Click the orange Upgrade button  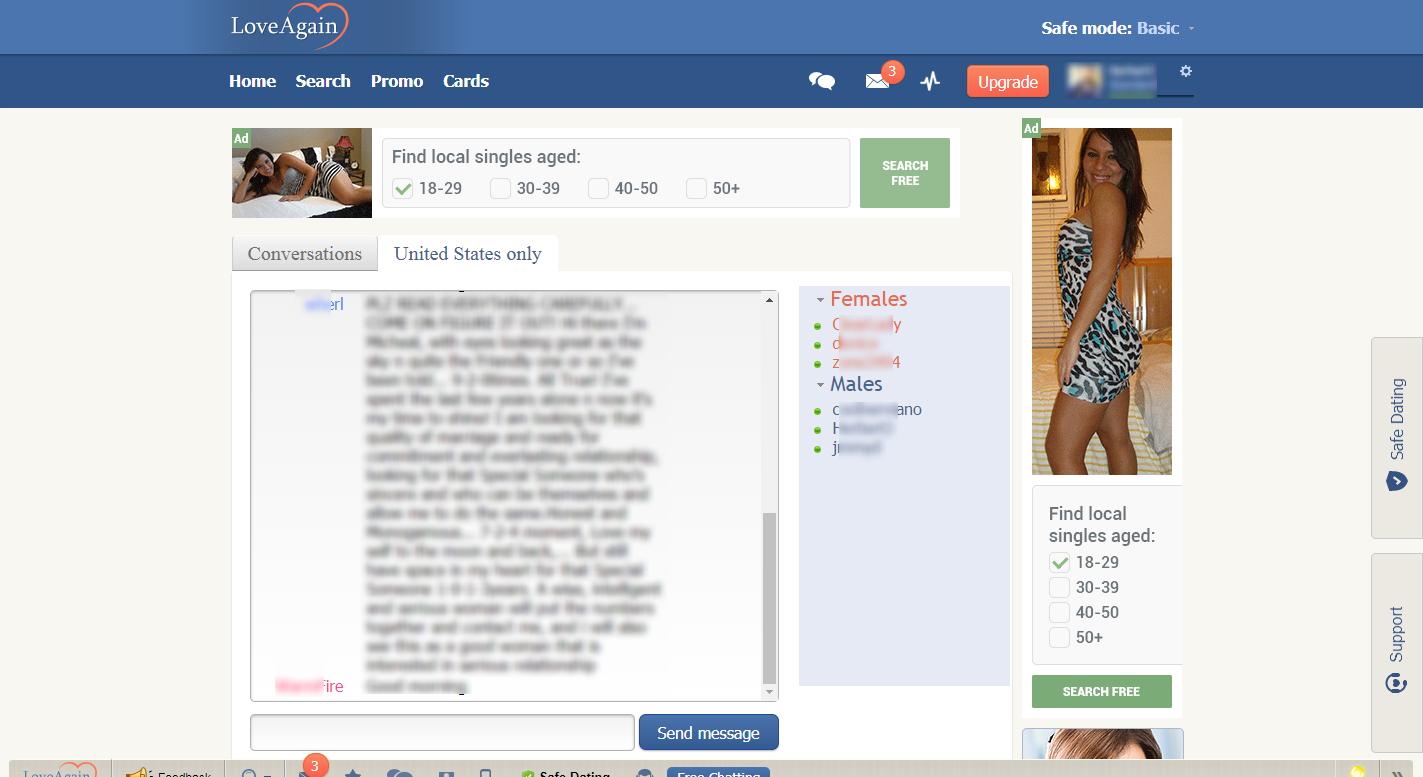[1007, 82]
